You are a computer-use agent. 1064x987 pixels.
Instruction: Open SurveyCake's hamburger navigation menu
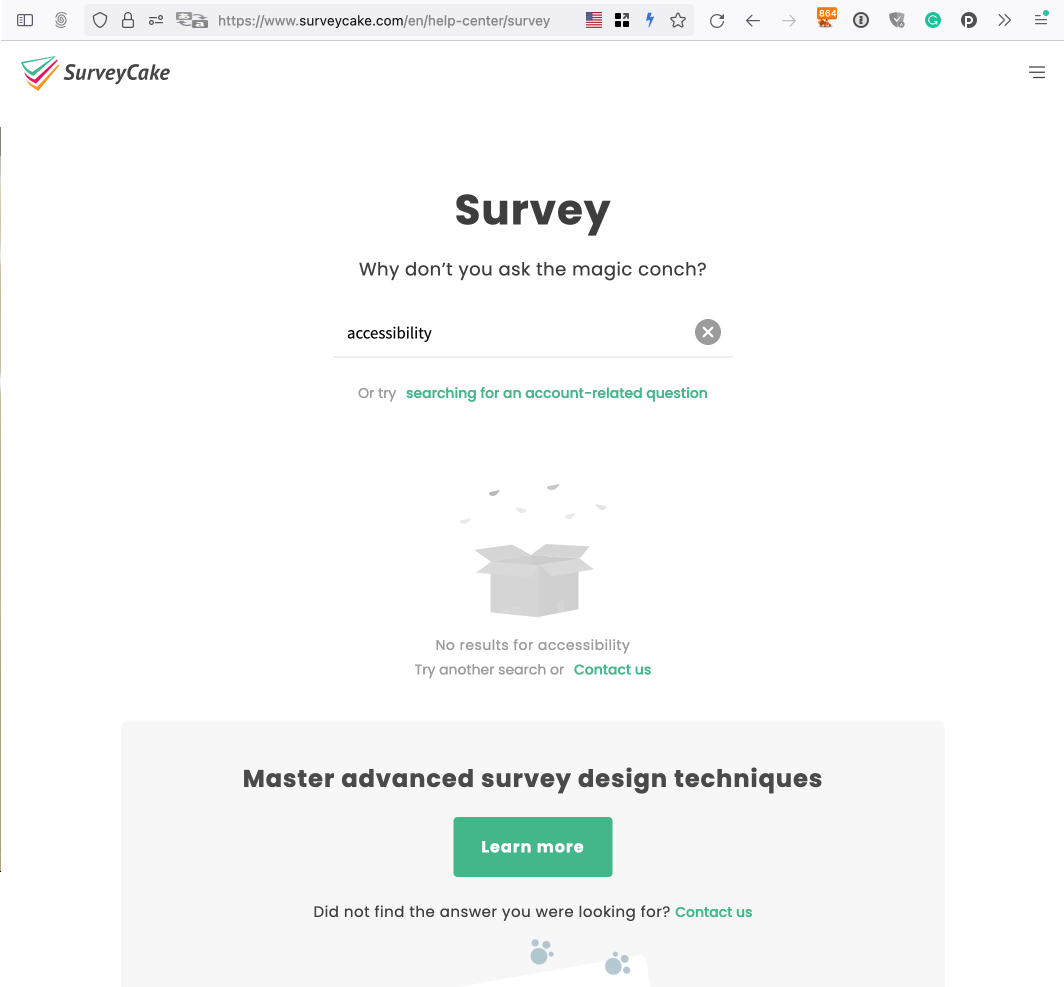(1037, 72)
